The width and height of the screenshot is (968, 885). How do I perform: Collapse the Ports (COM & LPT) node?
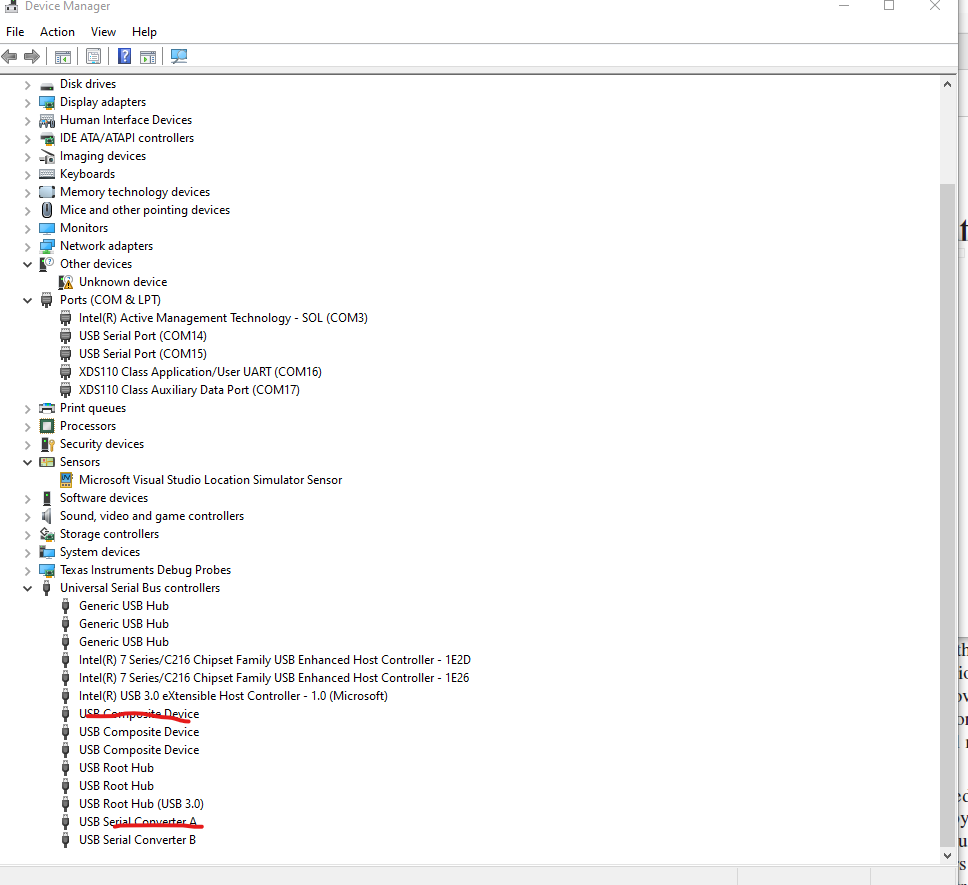[x=27, y=301]
